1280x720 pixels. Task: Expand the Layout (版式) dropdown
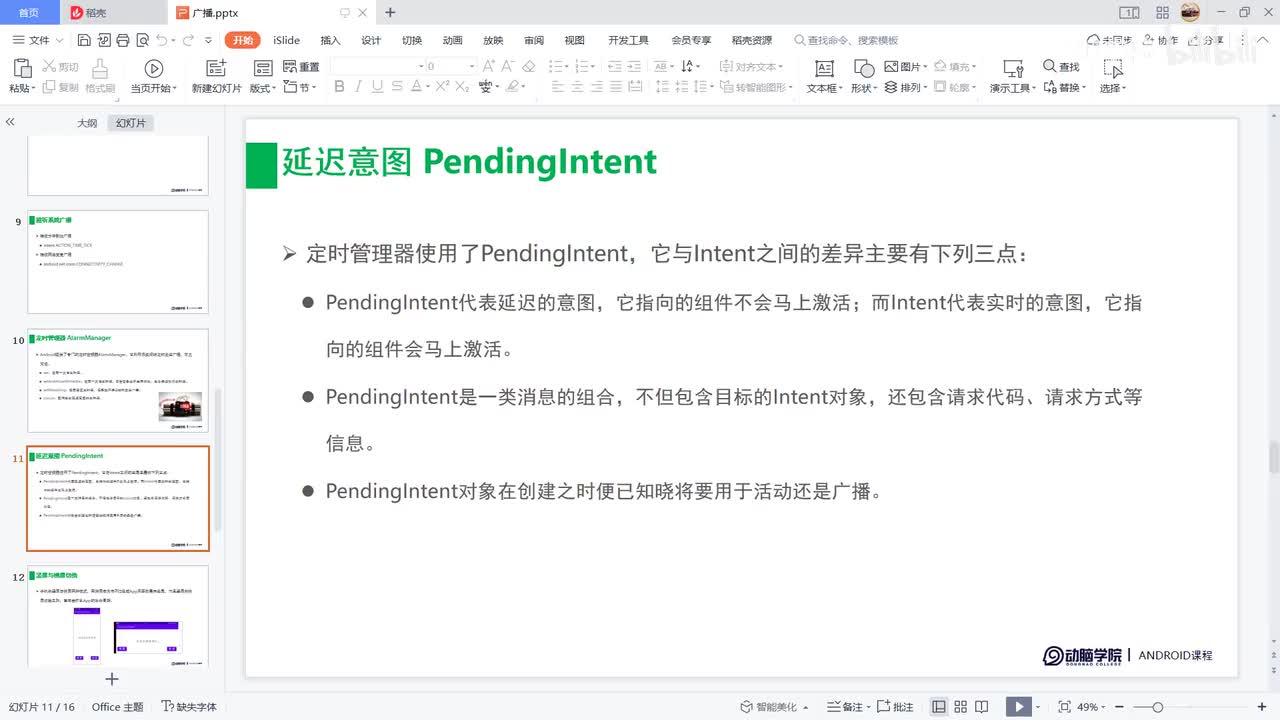click(x=264, y=88)
